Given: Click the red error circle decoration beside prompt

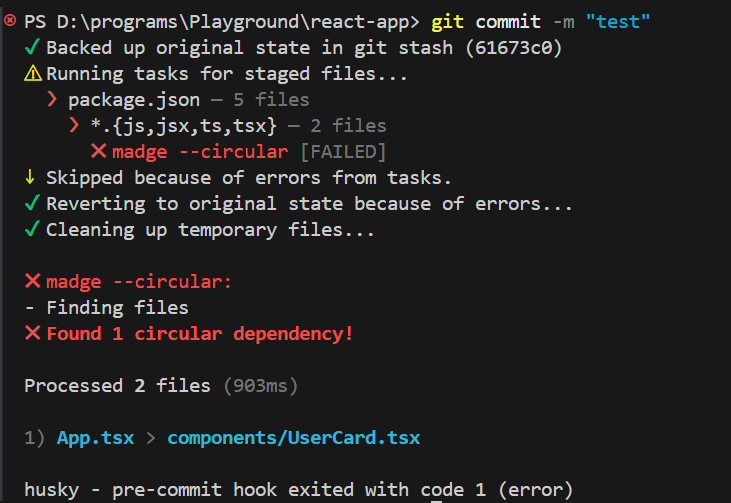Looking at the screenshot, I should [10, 21].
